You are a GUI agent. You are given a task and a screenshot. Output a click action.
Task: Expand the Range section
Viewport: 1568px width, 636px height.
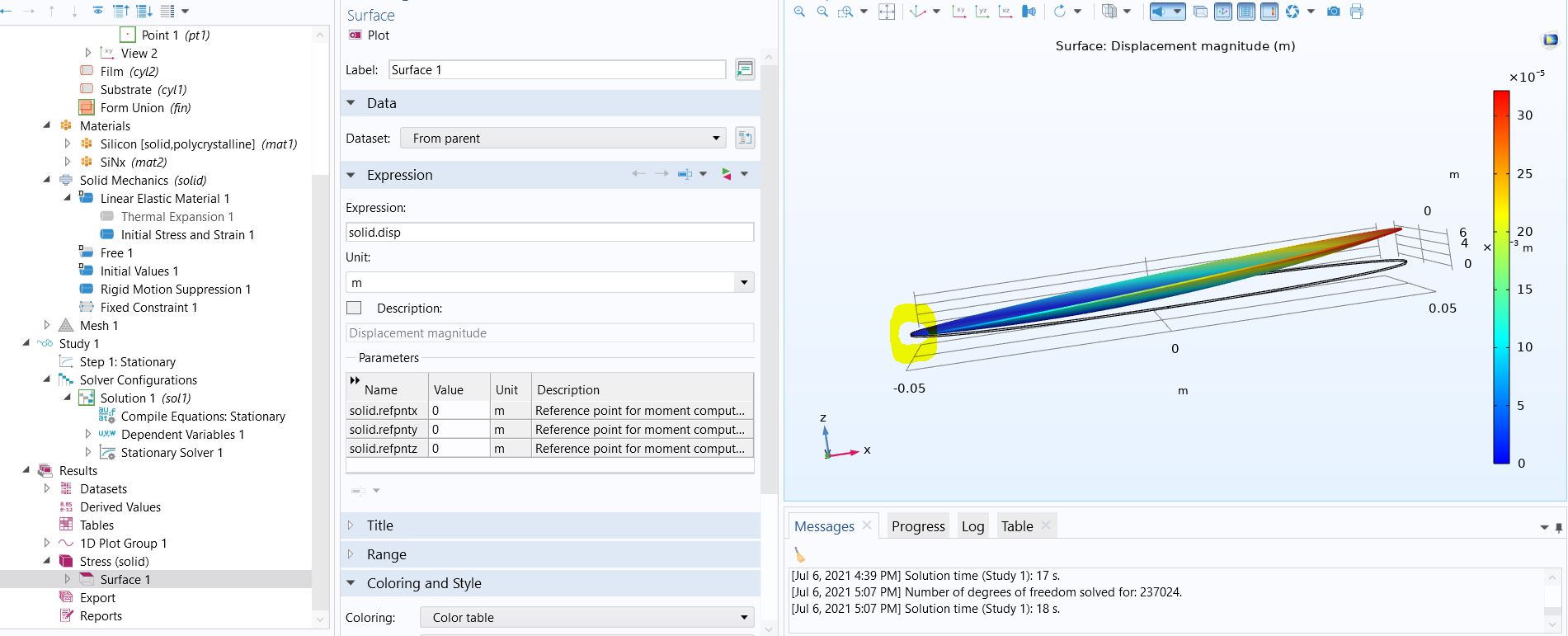coord(386,554)
